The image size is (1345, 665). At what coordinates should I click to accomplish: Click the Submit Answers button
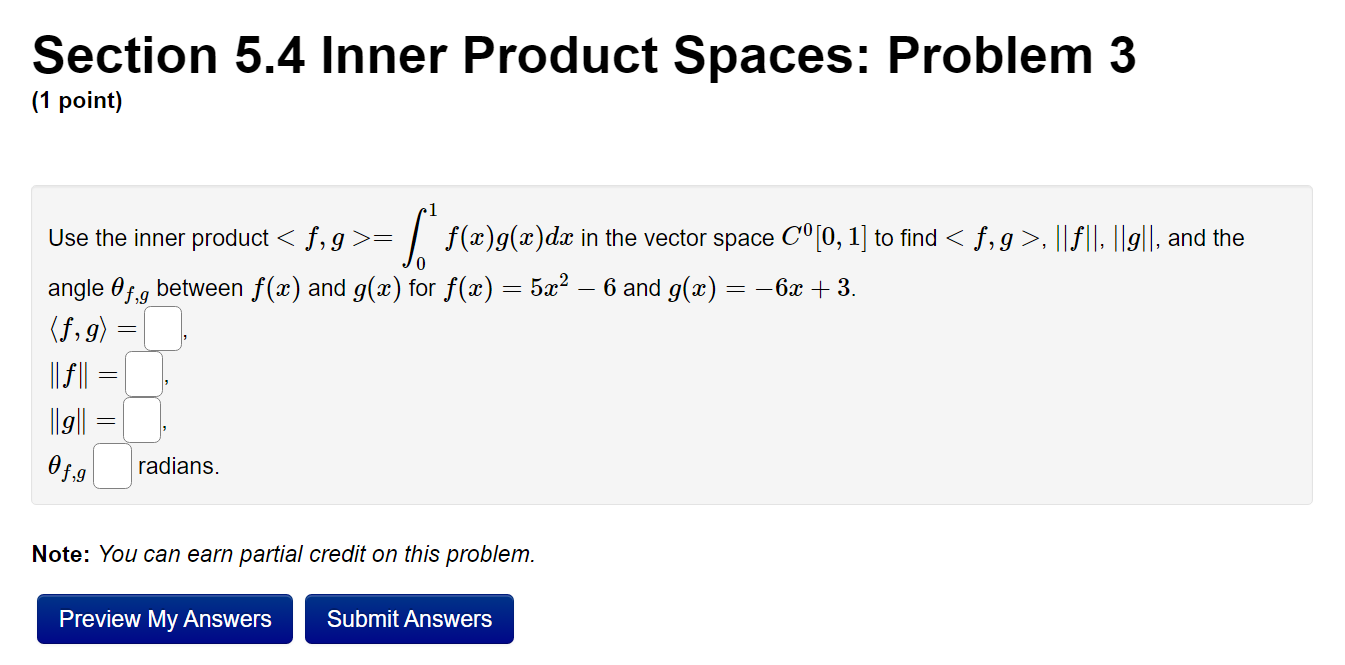click(x=409, y=618)
